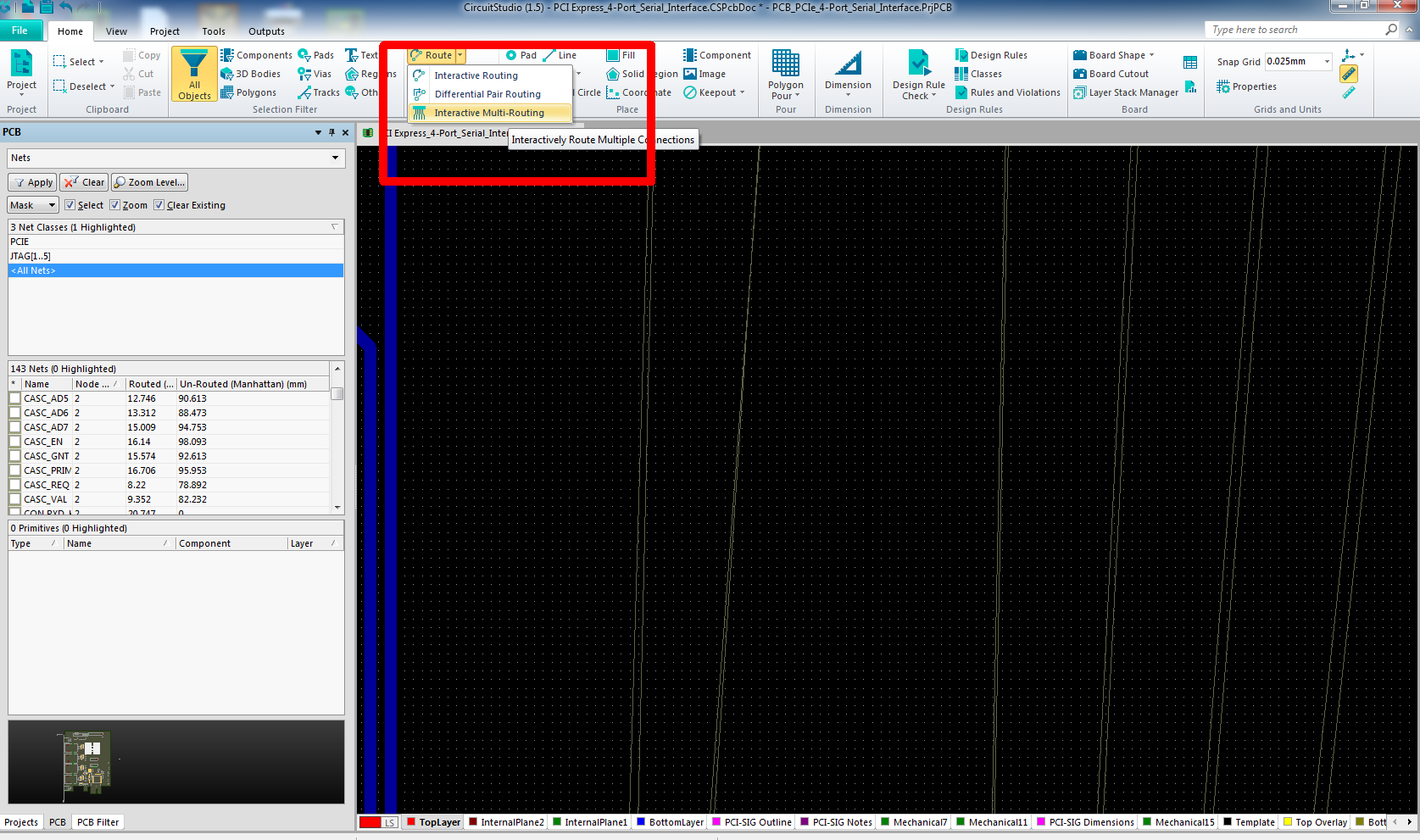Filter selection by Polygons
The width and height of the screenshot is (1420, 840).
pyautogui.click(x=248, y=92)
